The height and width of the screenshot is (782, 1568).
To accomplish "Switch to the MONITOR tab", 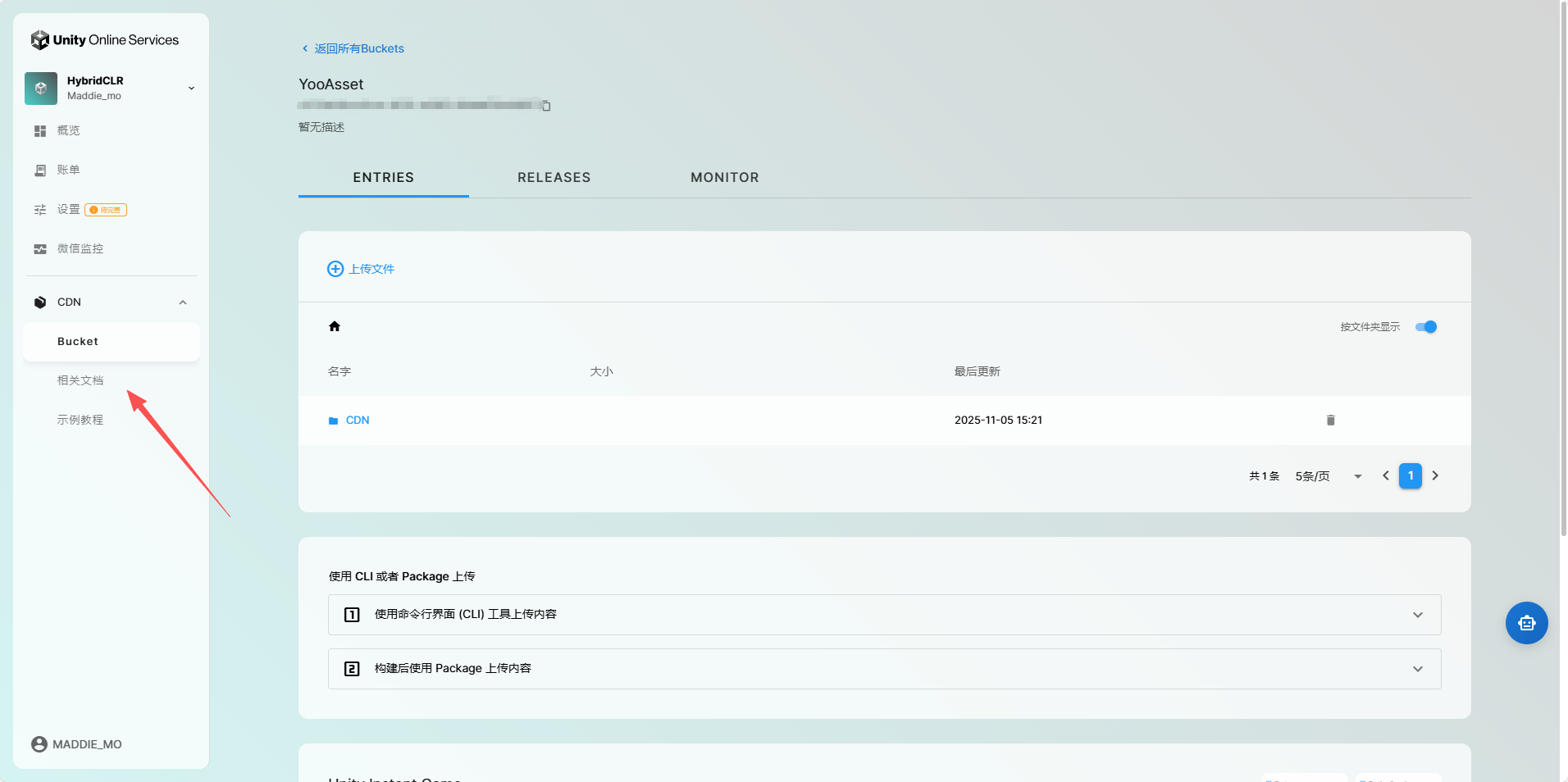I will [x=725, y=177].
